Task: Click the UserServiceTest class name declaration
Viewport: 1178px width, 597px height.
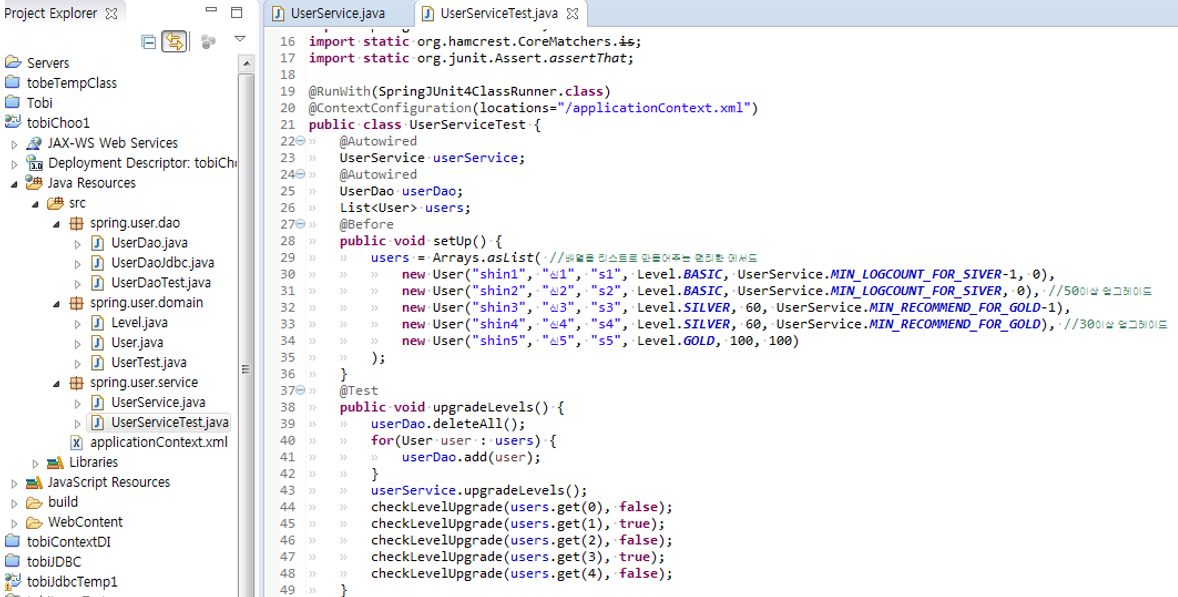Action: pos(468,125)
